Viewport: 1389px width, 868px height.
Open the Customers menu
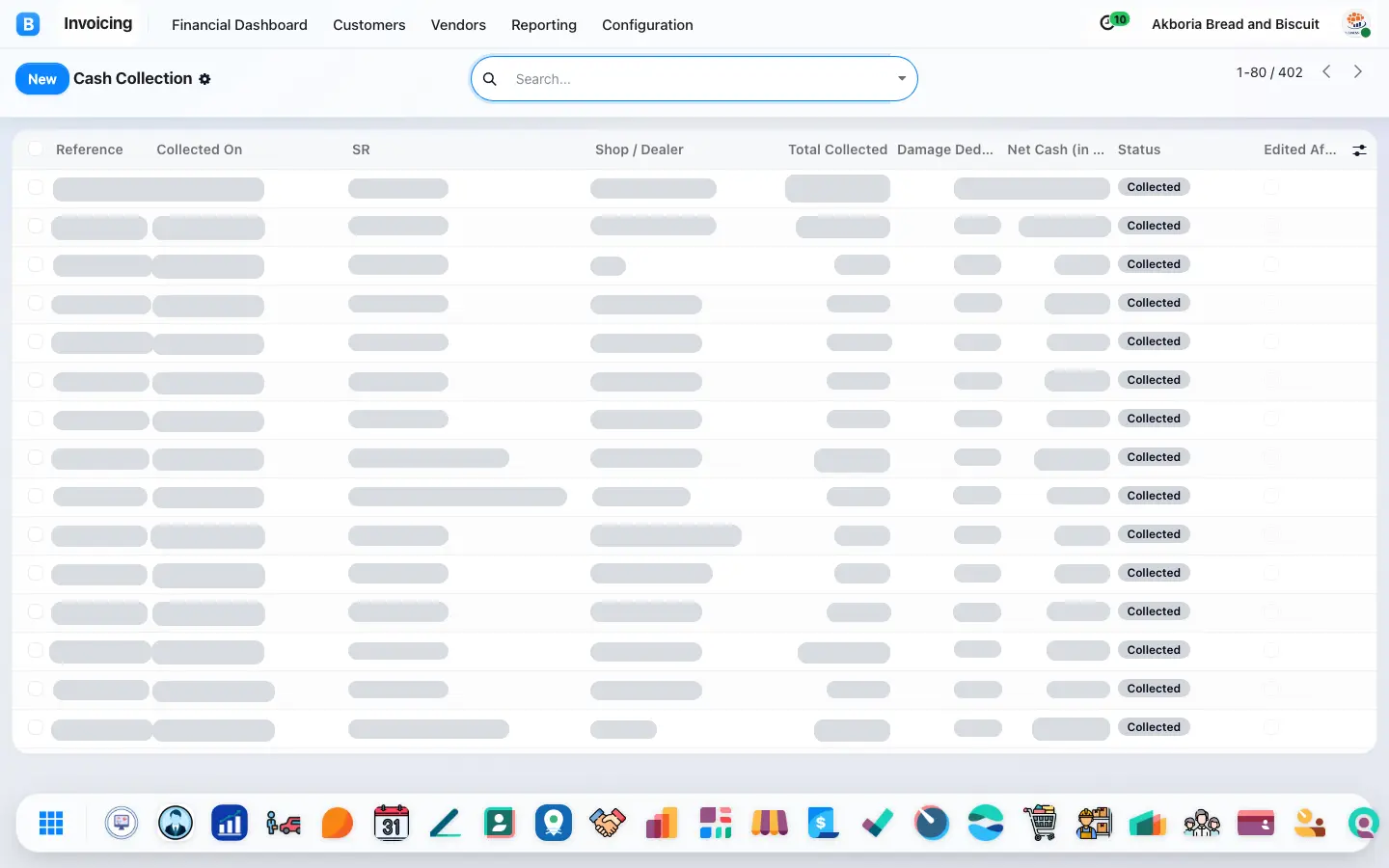[x=369, y=25]
